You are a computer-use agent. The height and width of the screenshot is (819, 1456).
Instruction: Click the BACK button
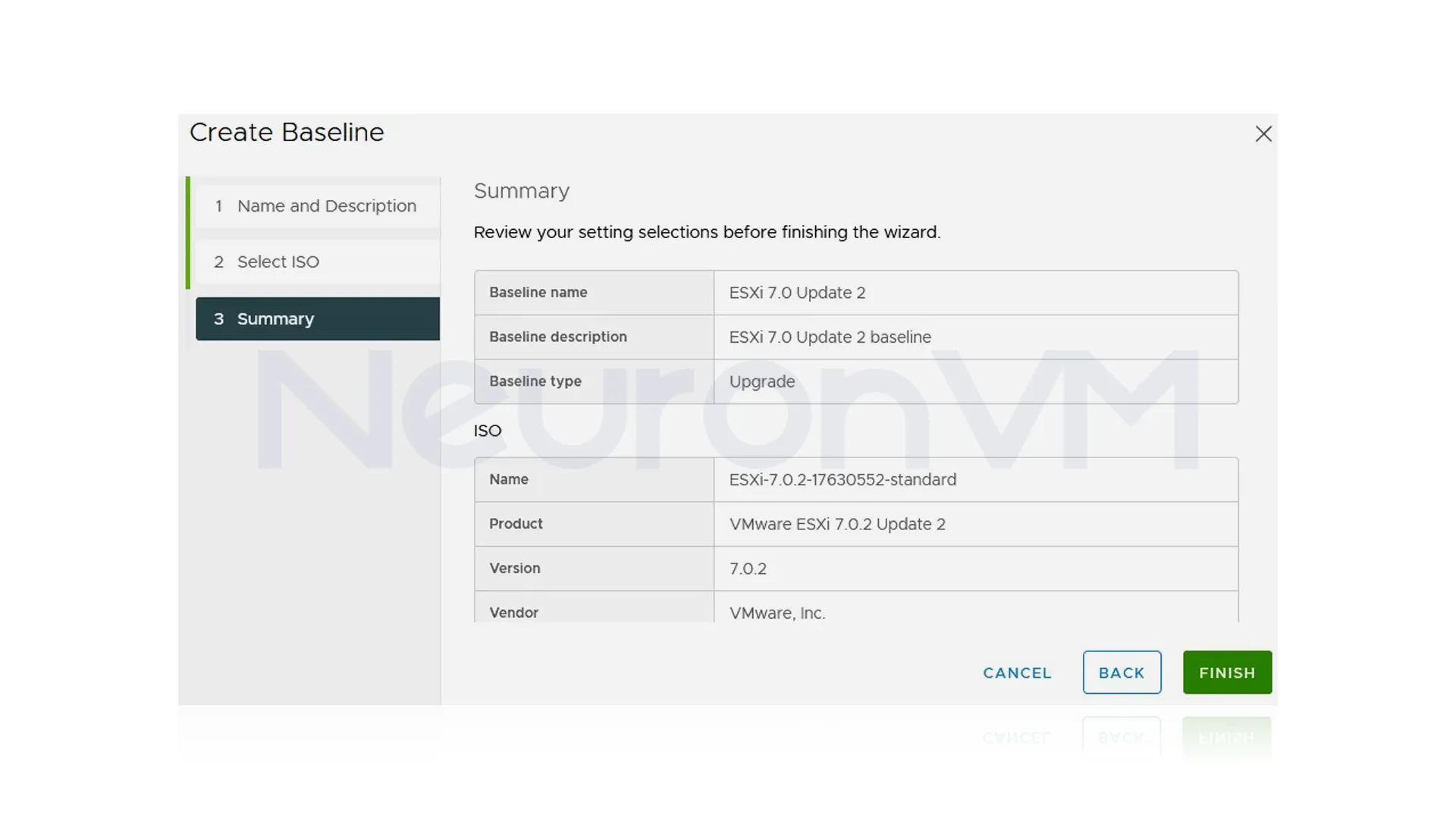coord(1122,673)
